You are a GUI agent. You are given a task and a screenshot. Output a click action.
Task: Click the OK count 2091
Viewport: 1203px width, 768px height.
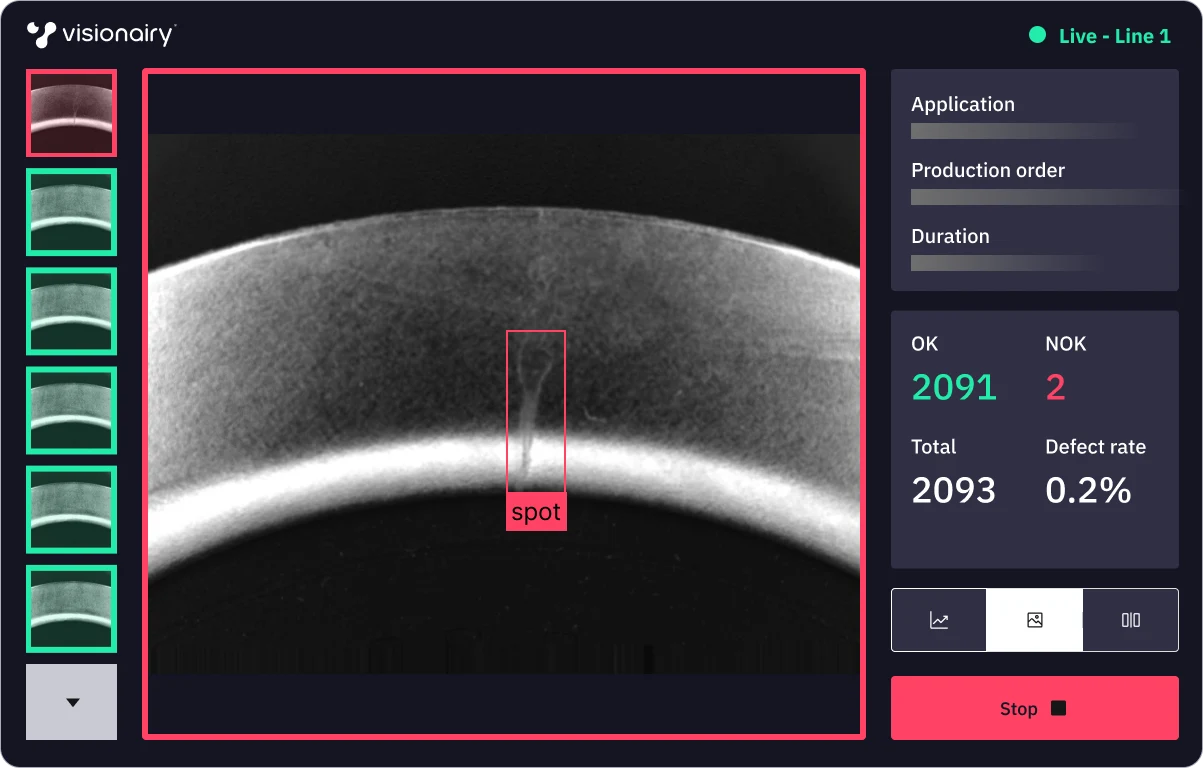[x=954, y=387]
